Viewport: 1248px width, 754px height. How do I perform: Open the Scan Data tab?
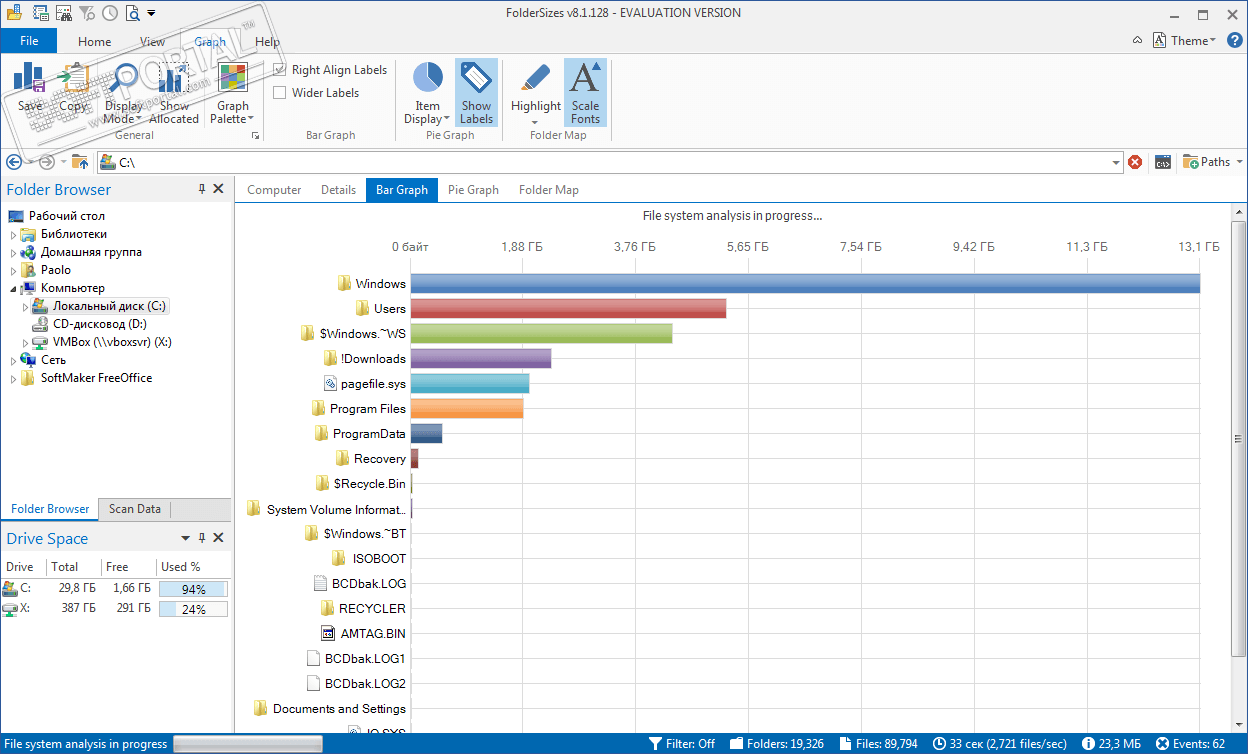coord(135,509)
